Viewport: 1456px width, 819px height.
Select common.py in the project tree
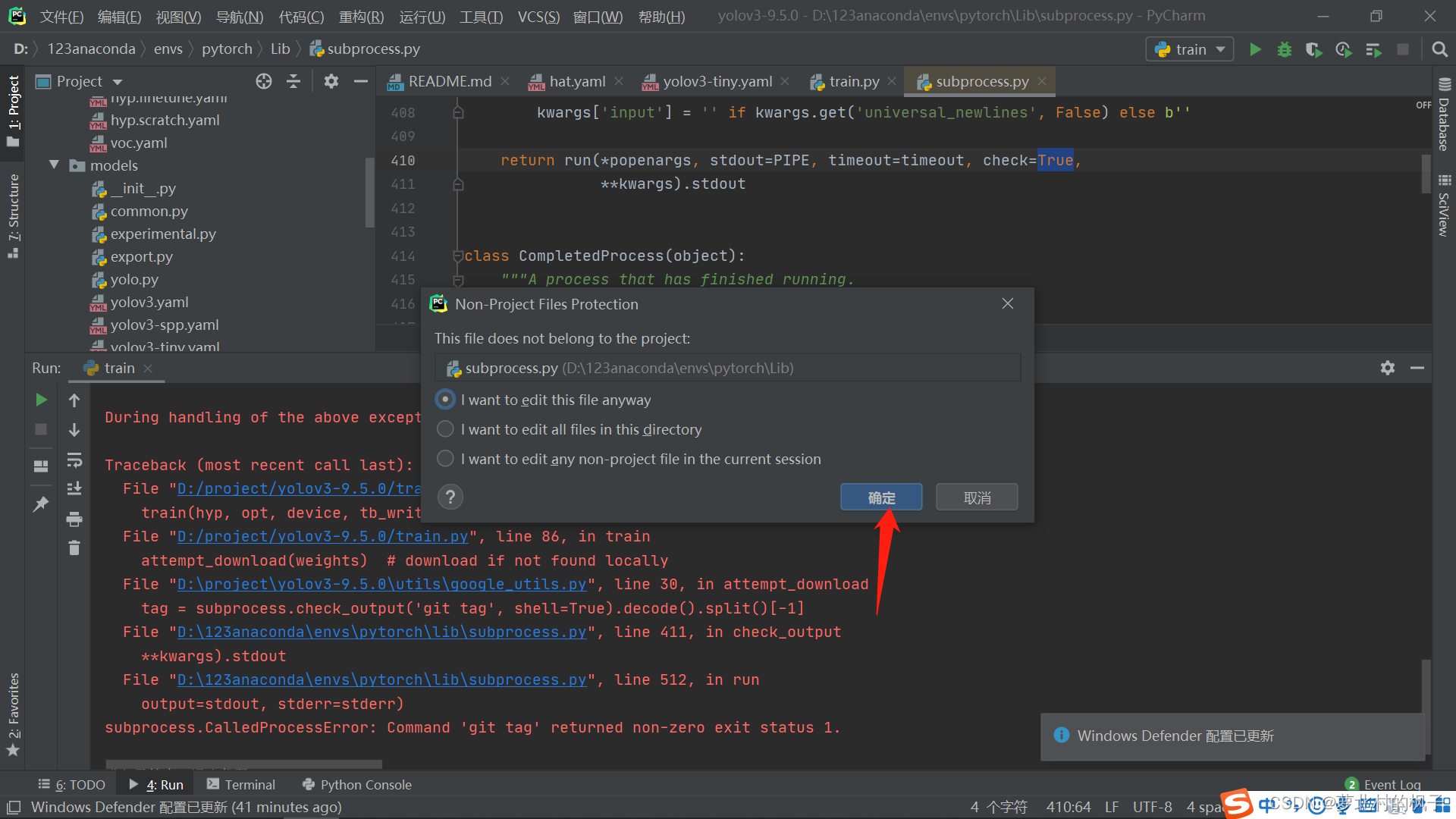point(149,211)
